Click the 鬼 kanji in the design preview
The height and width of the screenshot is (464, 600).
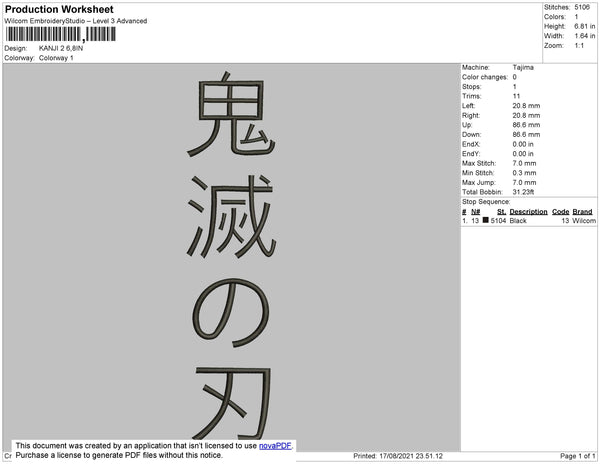pos(231,114)
